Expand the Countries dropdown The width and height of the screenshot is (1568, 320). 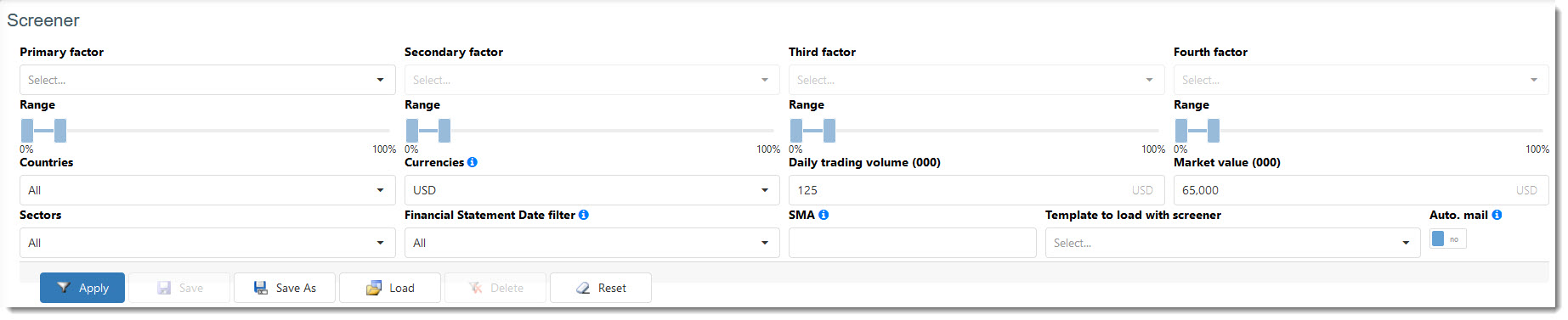207,190
